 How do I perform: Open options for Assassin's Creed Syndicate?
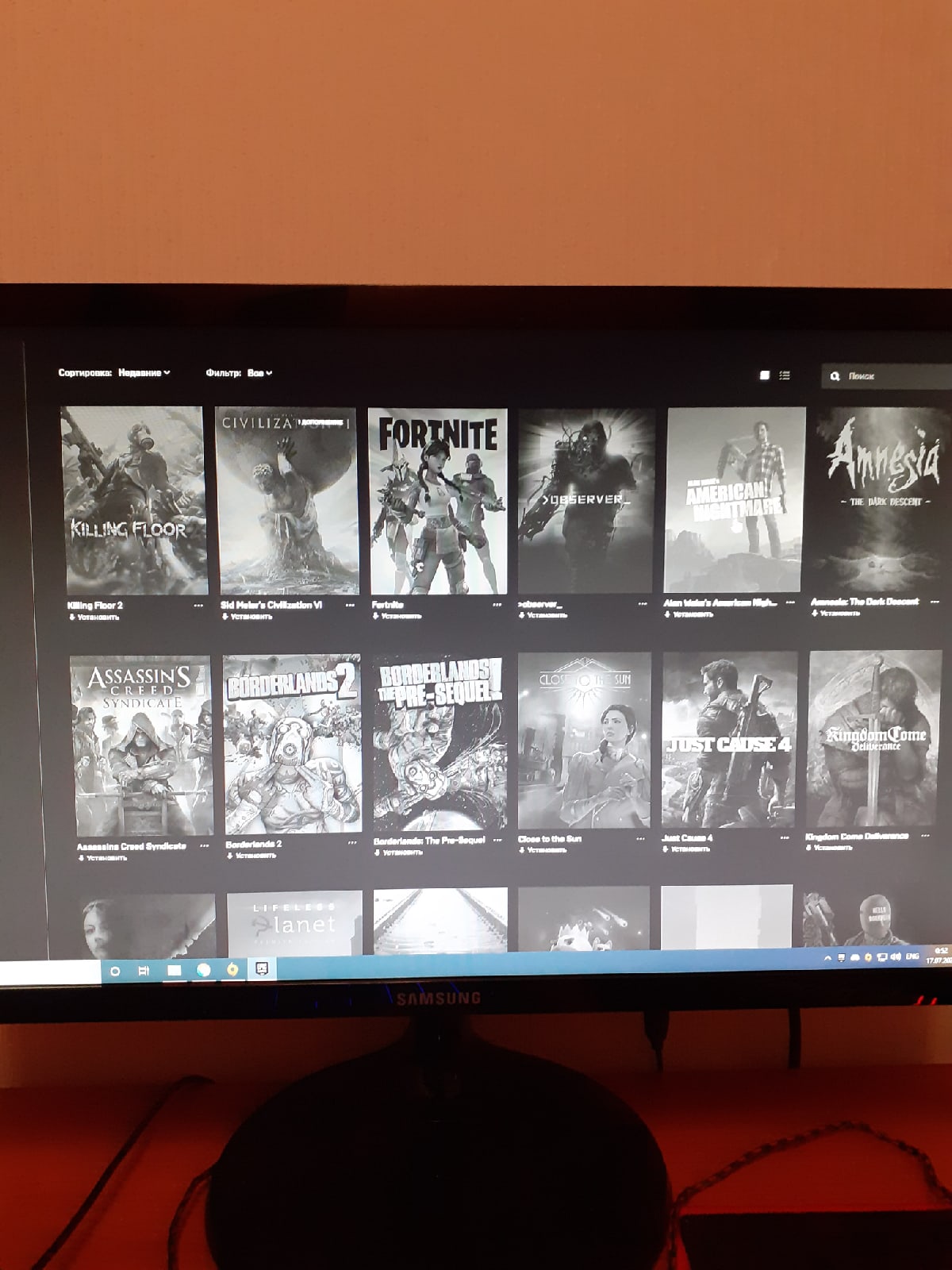click(204, 846)
